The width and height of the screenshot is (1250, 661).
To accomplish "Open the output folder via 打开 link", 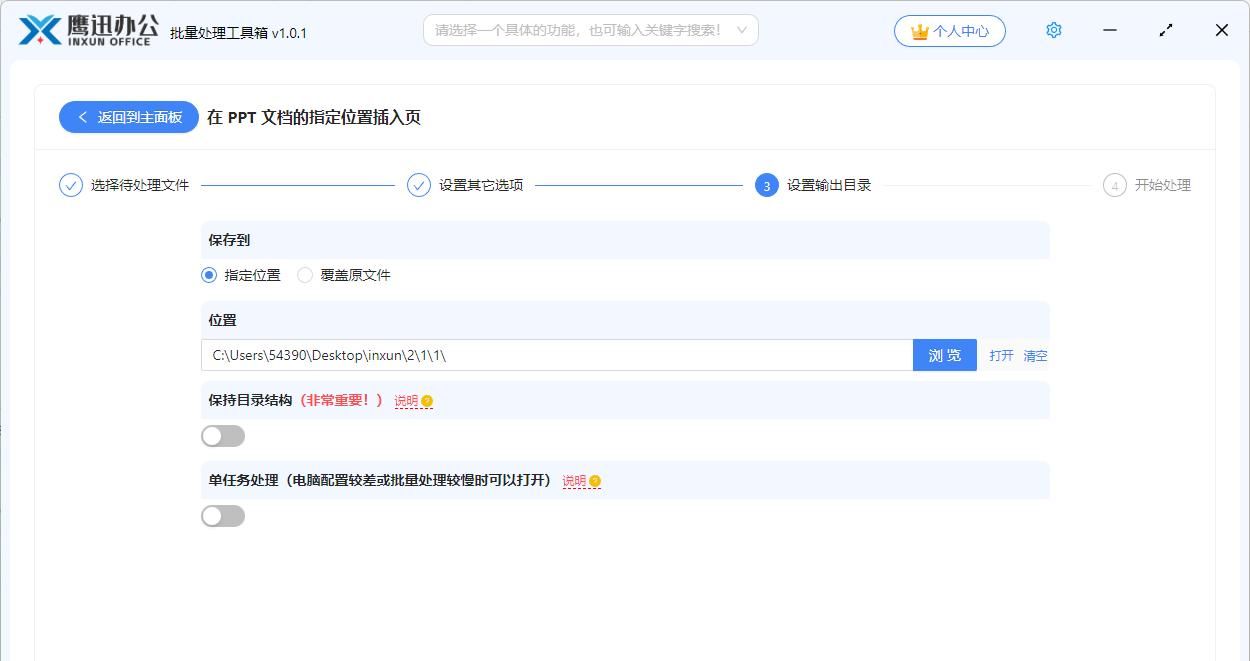I will 1002,355.
